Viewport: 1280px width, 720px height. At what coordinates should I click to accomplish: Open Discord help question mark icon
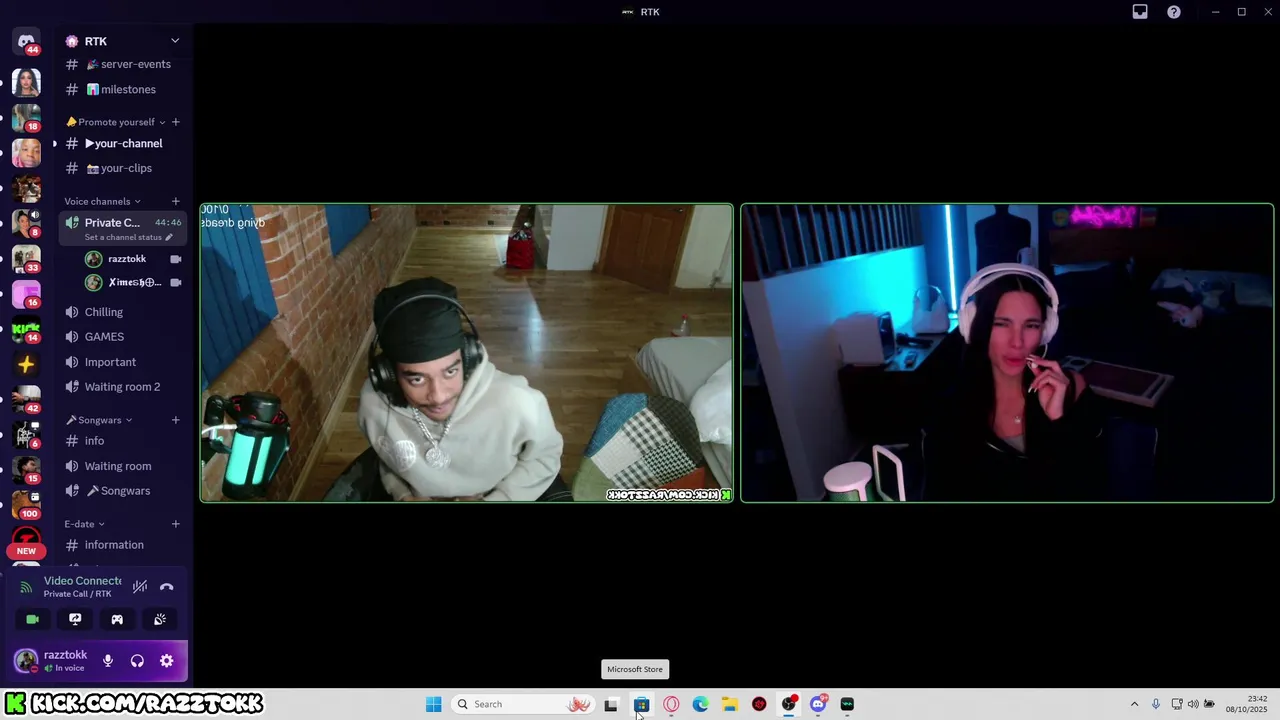1174,12
